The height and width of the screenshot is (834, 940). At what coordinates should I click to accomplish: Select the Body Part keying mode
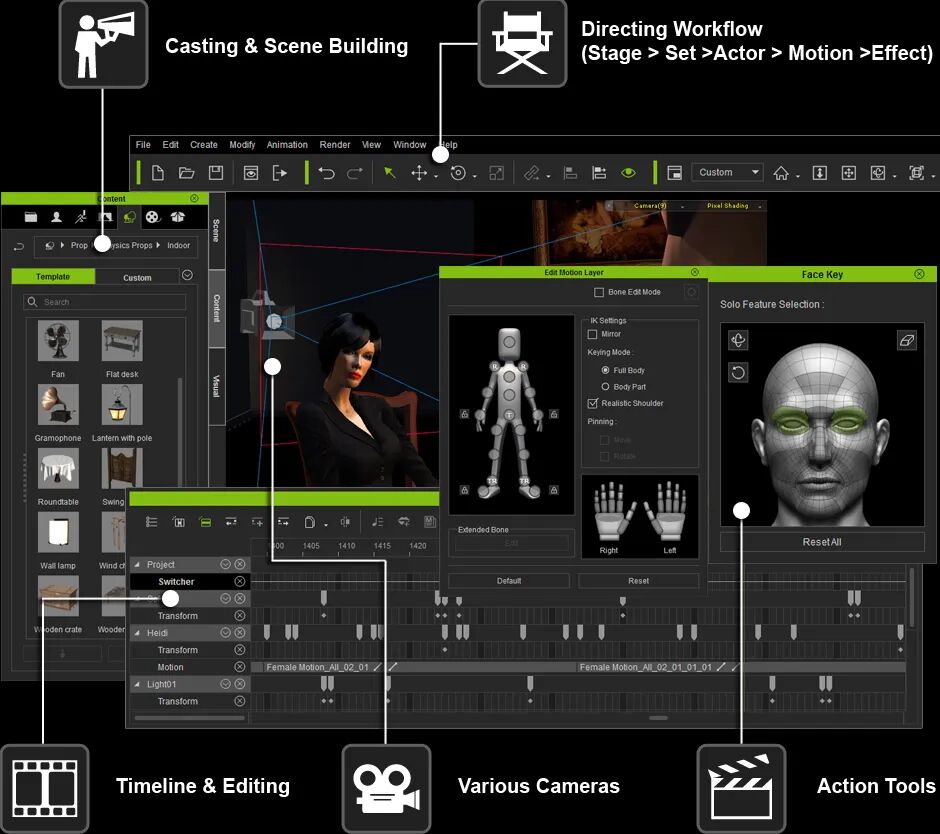(605, 386)
